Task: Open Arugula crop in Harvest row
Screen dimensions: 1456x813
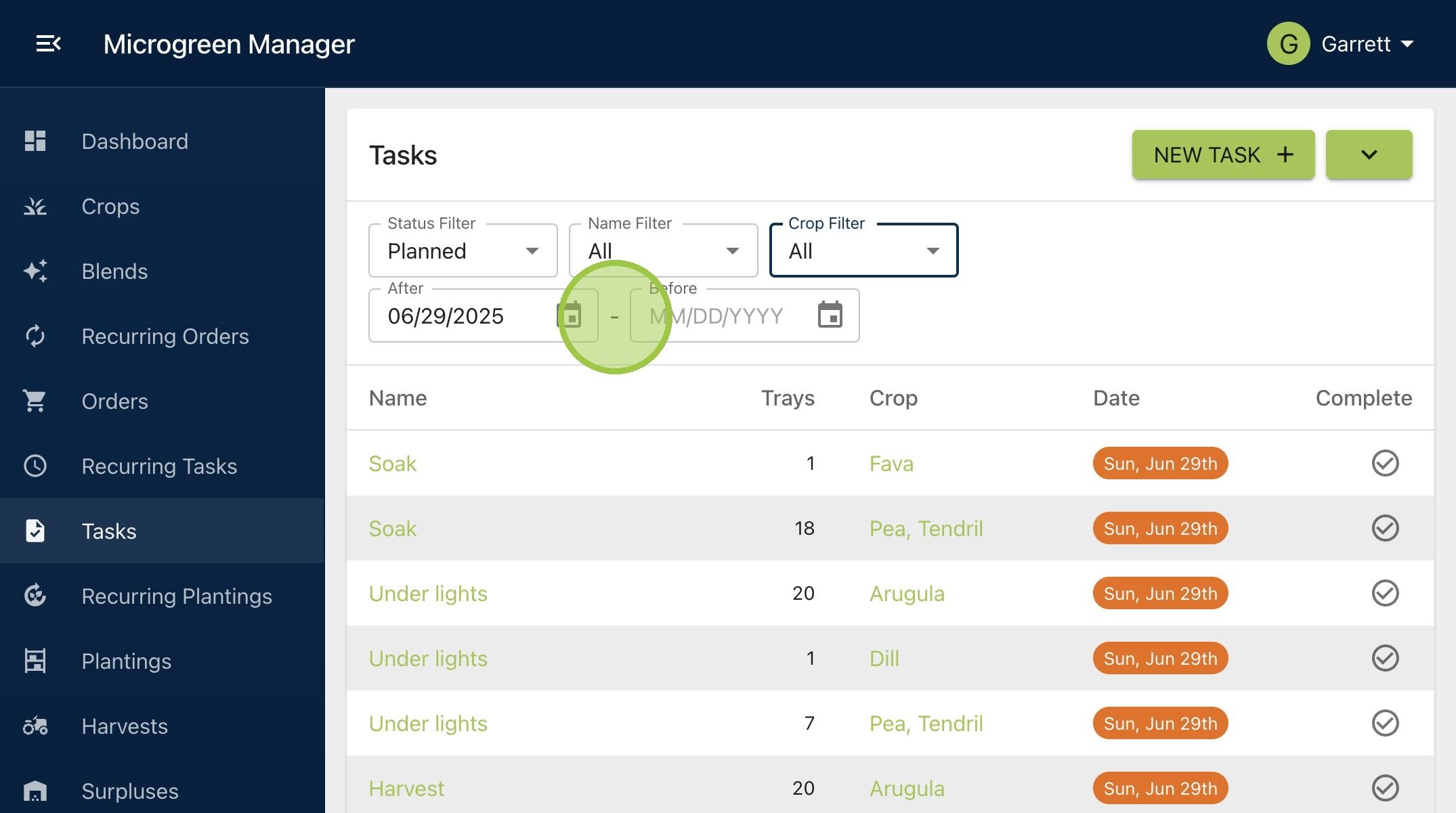Action: pyautogui.click(x=907, y=788)
